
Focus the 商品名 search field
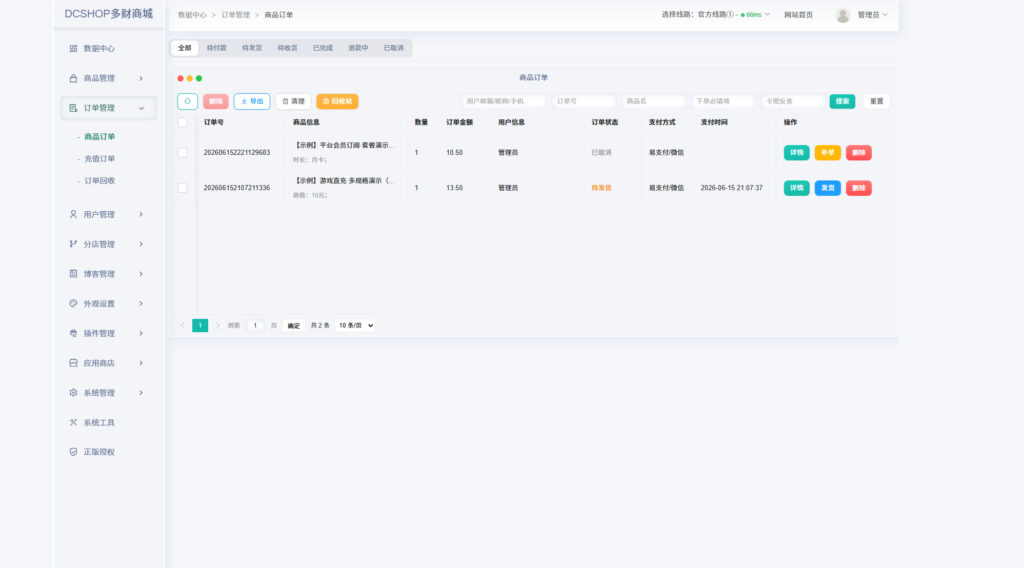(653, 101)
